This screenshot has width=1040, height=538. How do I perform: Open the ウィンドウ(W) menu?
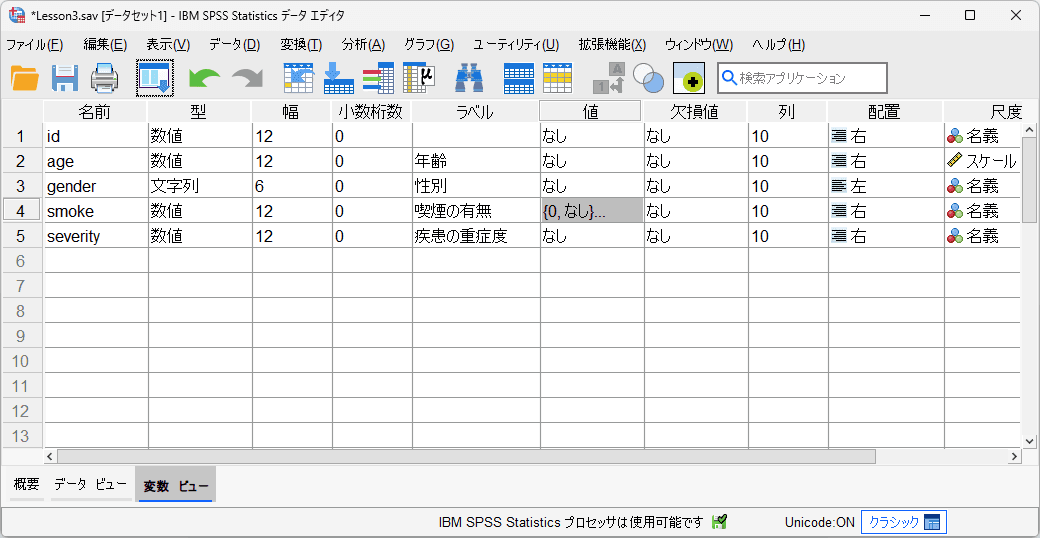click(699, 45)
